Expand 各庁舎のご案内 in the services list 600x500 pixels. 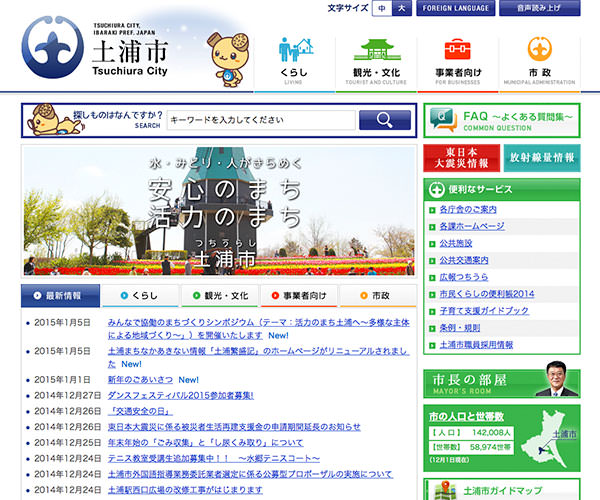467,209
